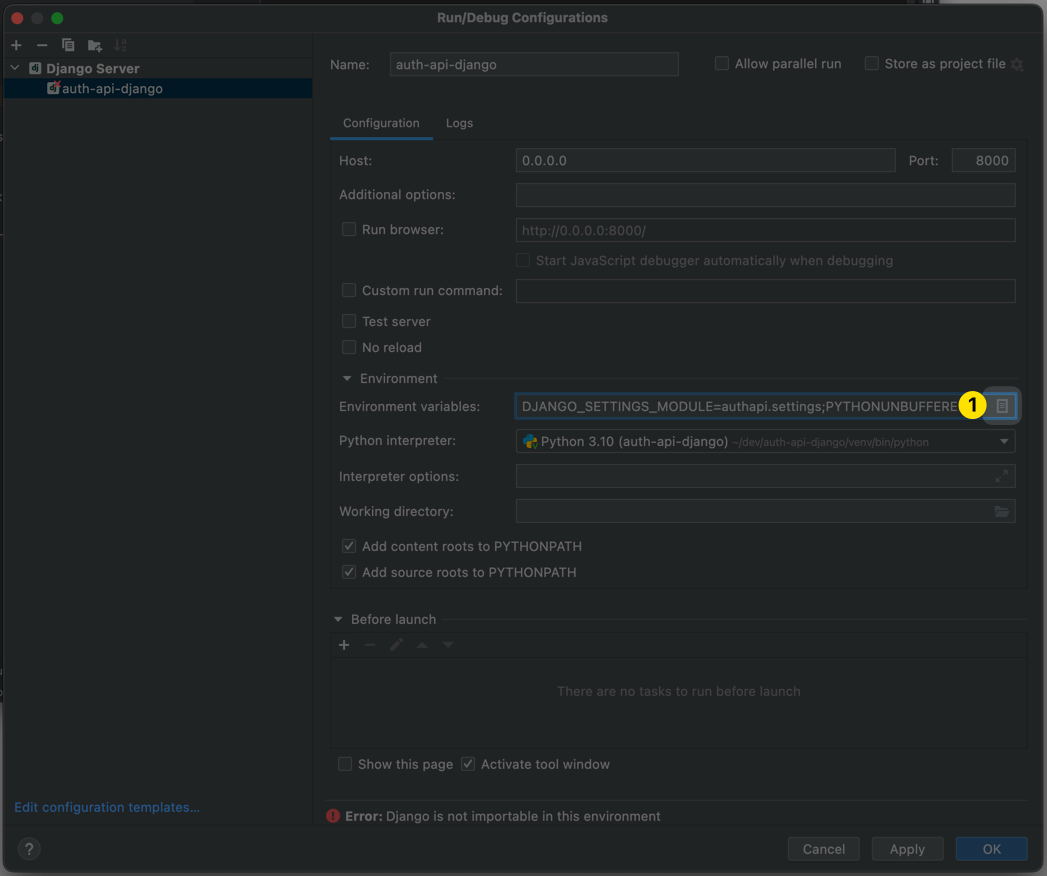Click the Run browser URL field
Viewport: 1047px width, 876px height.
pyautogui.click(x=765, y=230)
